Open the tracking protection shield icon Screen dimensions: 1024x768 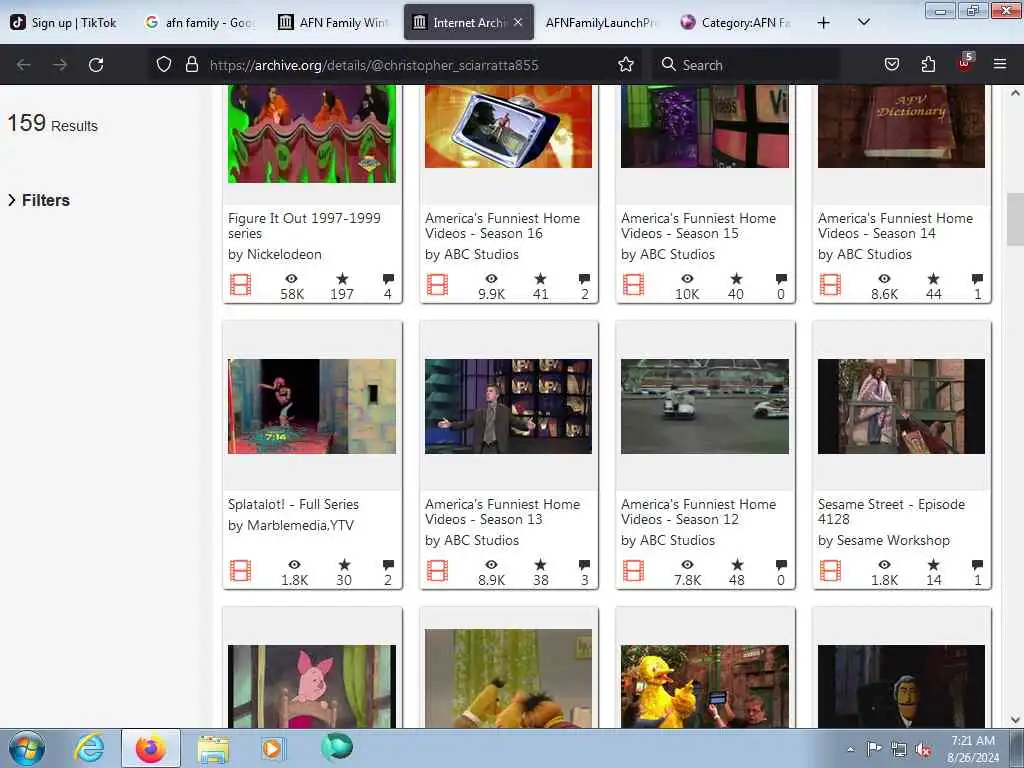[164, 65]
